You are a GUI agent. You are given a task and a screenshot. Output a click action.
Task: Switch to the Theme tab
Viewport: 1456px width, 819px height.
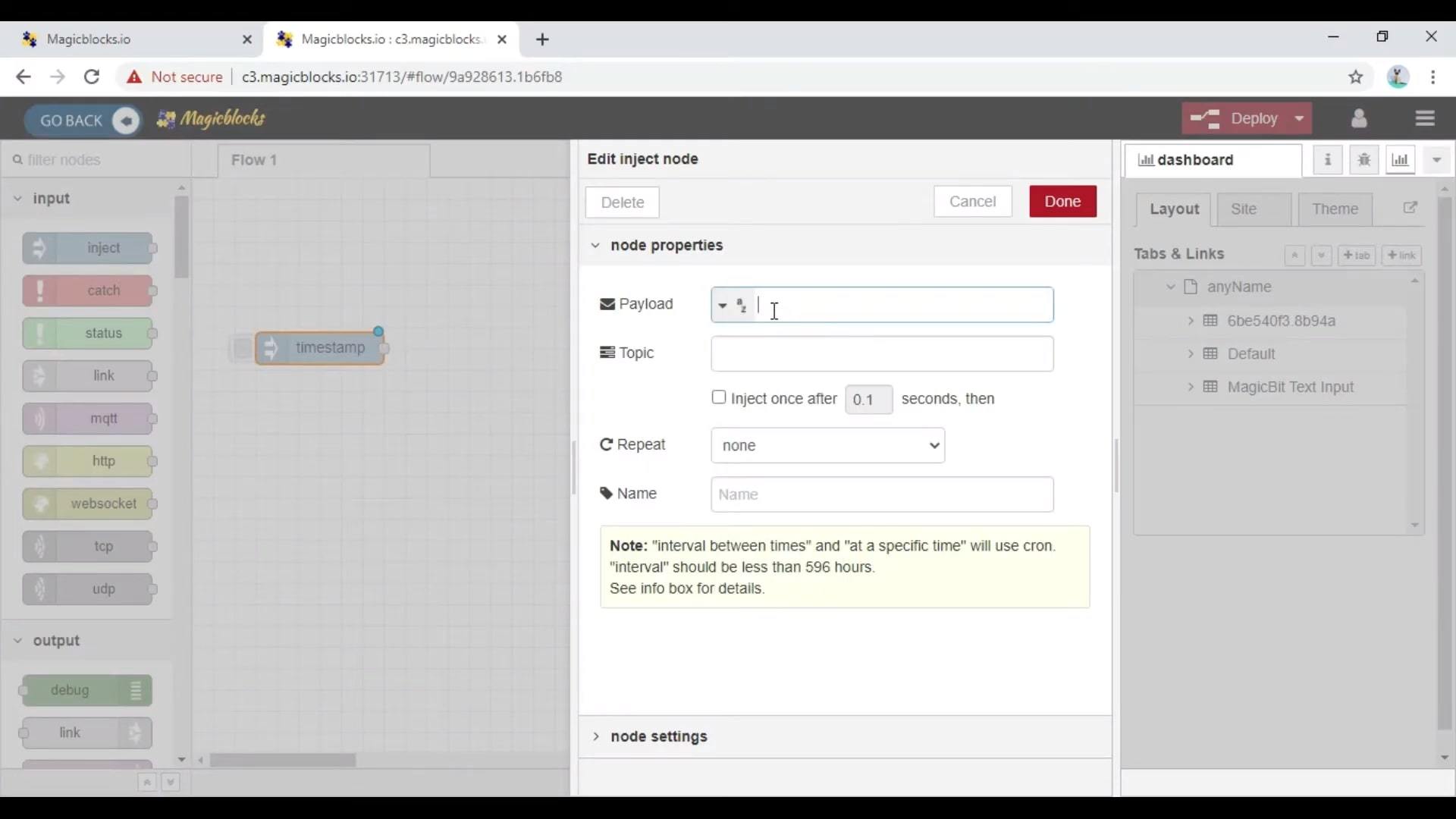click(1335, 208)
